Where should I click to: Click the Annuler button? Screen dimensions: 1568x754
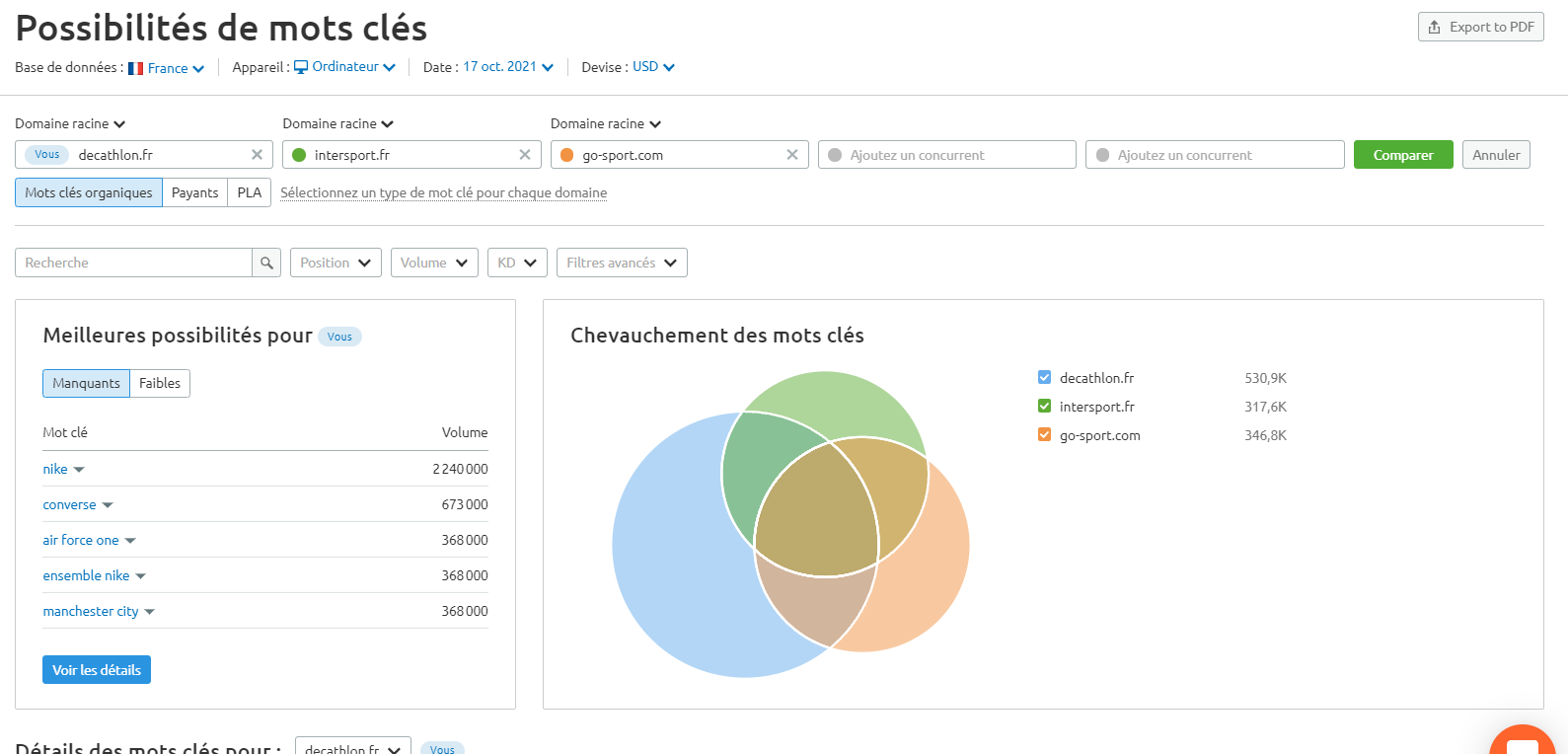(1496, 155)
